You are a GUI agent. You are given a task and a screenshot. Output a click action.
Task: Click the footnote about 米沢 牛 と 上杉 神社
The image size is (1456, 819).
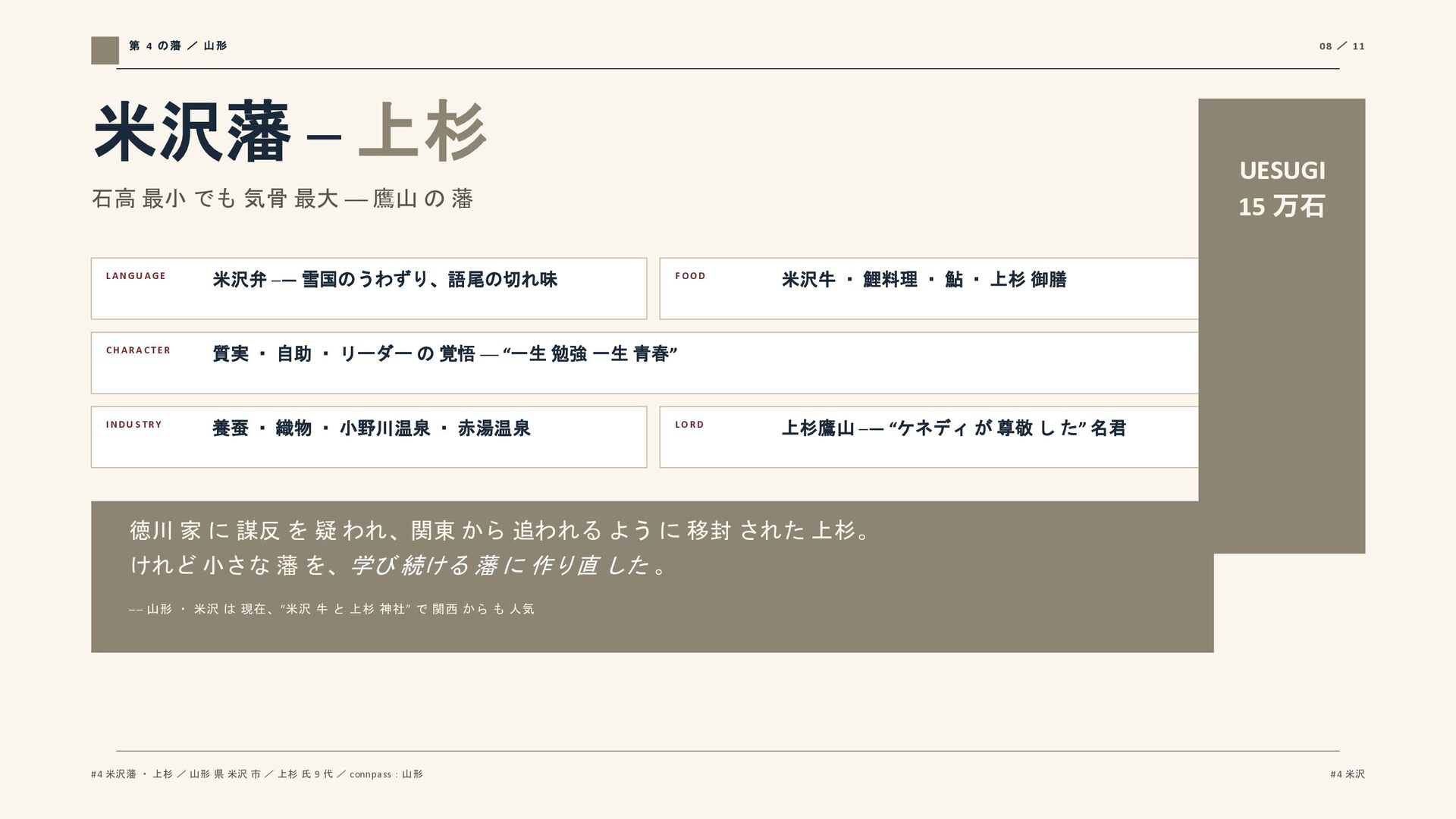click(x=332, y=609)
